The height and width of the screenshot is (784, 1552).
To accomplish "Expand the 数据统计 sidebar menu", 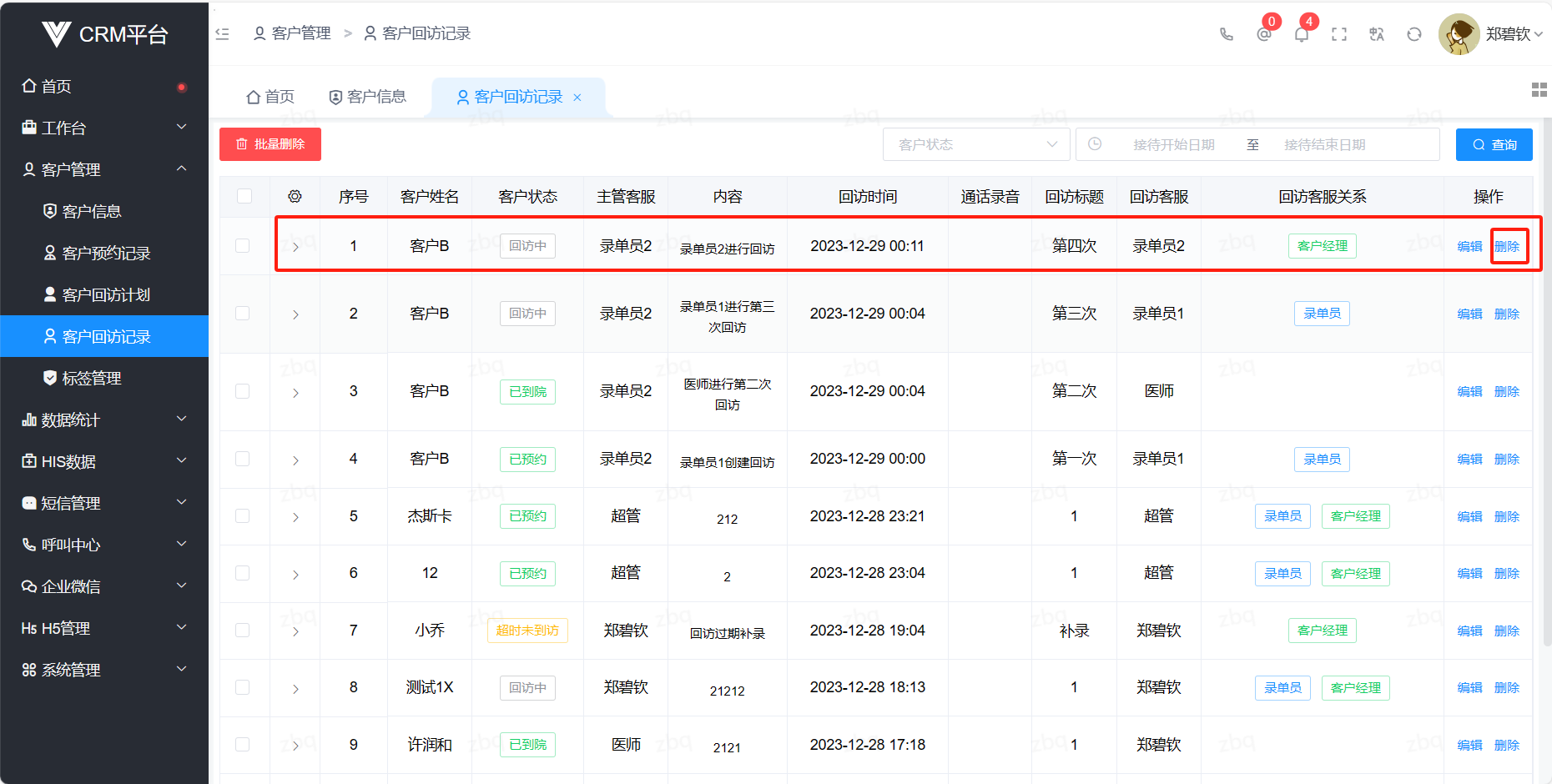I will pyautogui.click(x=104, y=420).
